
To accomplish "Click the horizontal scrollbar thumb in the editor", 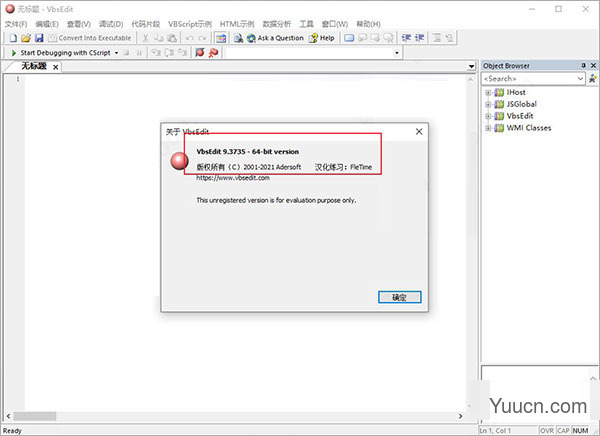I will pyautogui.click(x=35, y=416).
